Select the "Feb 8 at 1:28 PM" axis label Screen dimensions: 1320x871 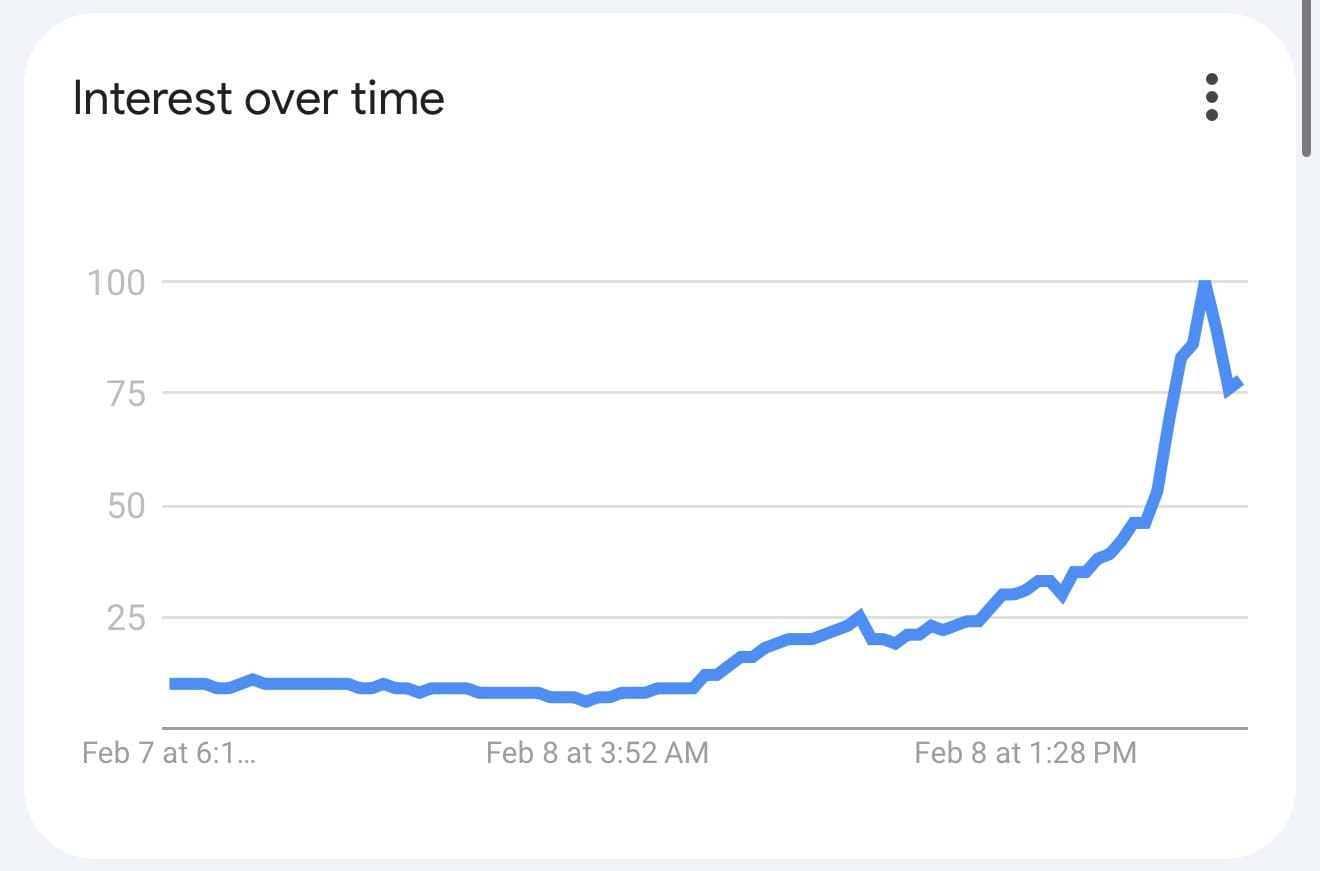click(x=1025, y=753)
